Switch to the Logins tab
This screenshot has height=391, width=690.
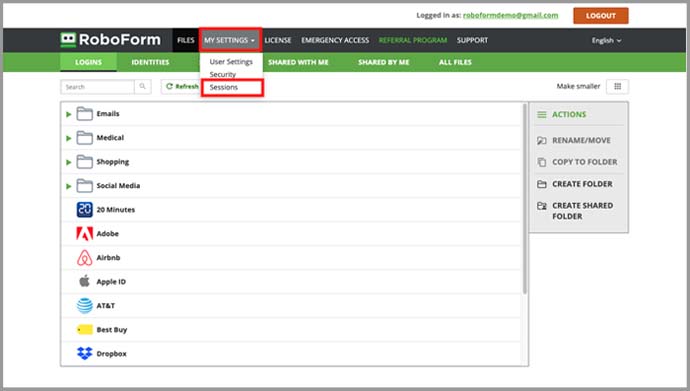click(88, 62)
